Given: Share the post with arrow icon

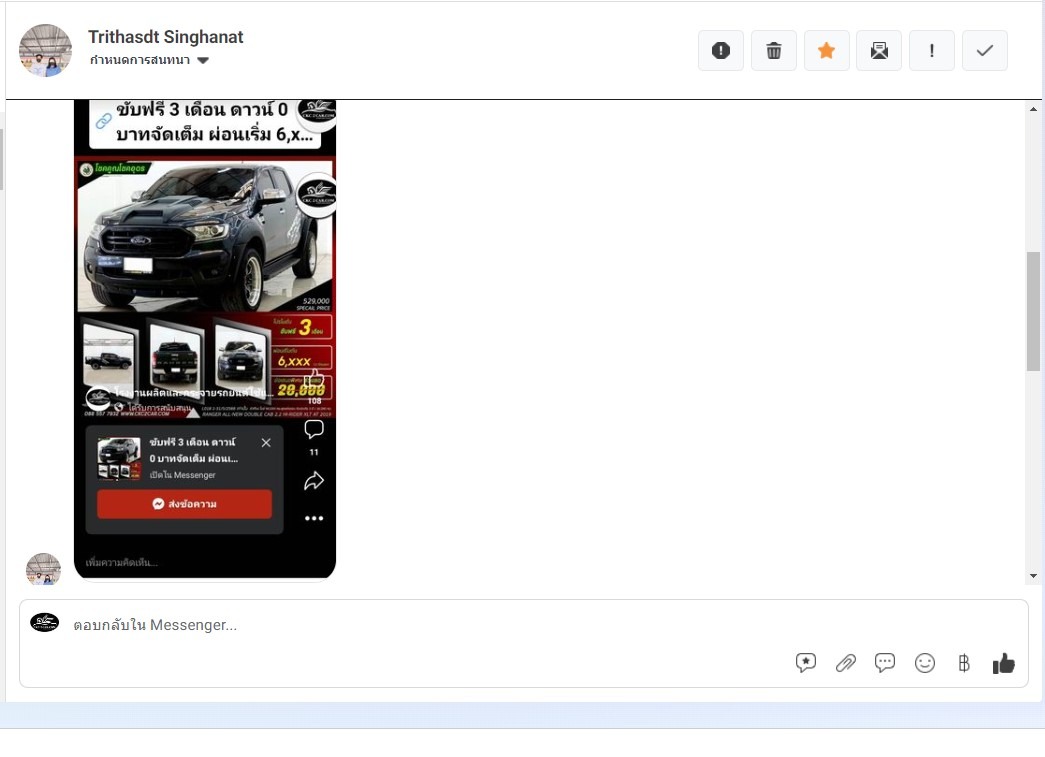Looking at the screenshot, I should 314,480.
